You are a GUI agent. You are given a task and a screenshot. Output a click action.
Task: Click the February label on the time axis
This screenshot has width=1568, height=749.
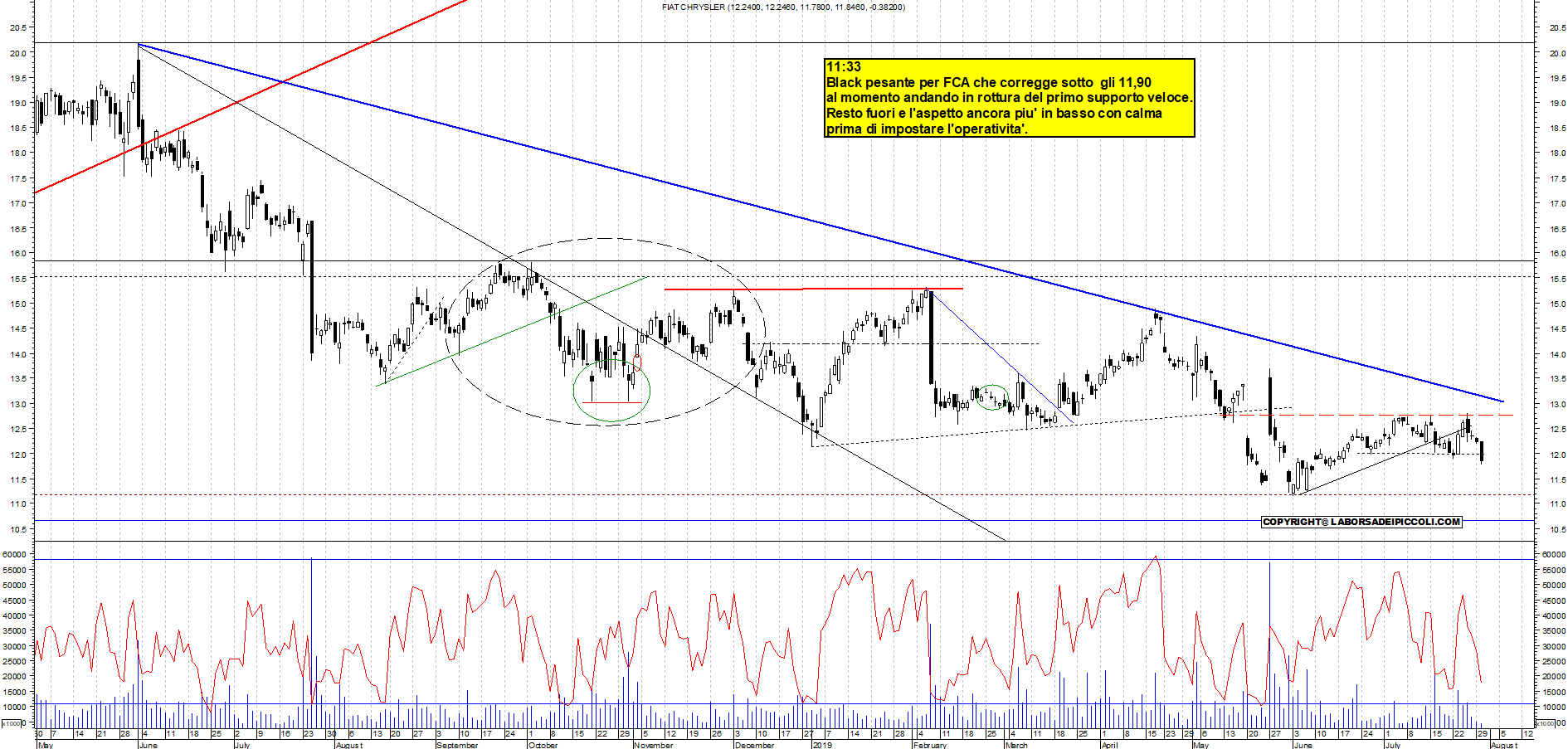(x=929, y=745)
